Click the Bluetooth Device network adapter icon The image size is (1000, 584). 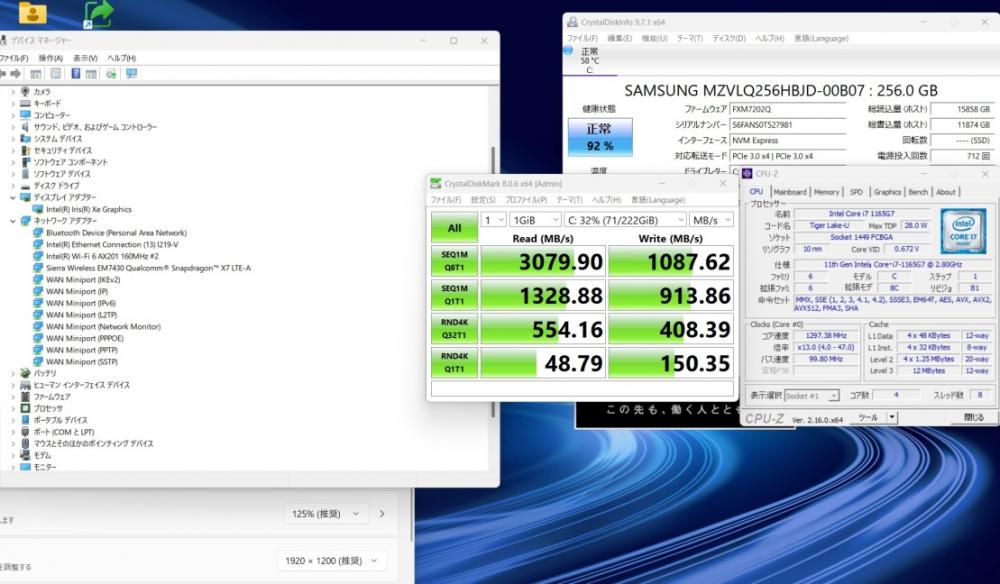click(x=38, y=233)
